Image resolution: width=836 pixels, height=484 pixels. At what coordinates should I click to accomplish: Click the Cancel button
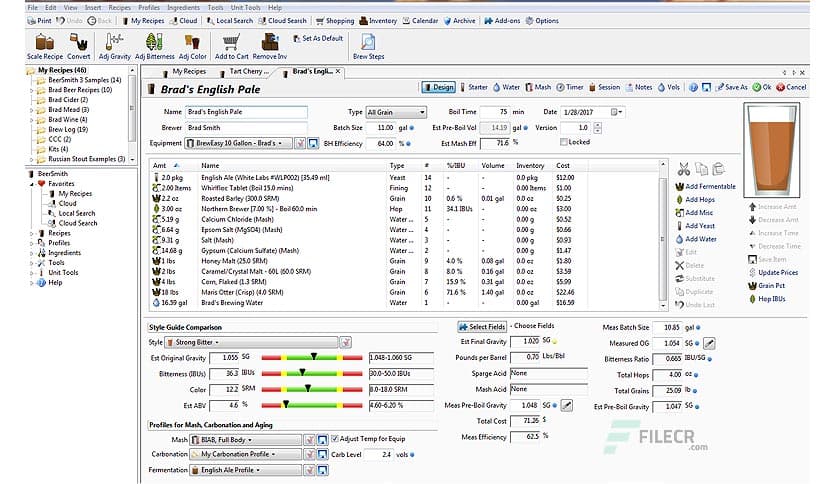(791, 87)
